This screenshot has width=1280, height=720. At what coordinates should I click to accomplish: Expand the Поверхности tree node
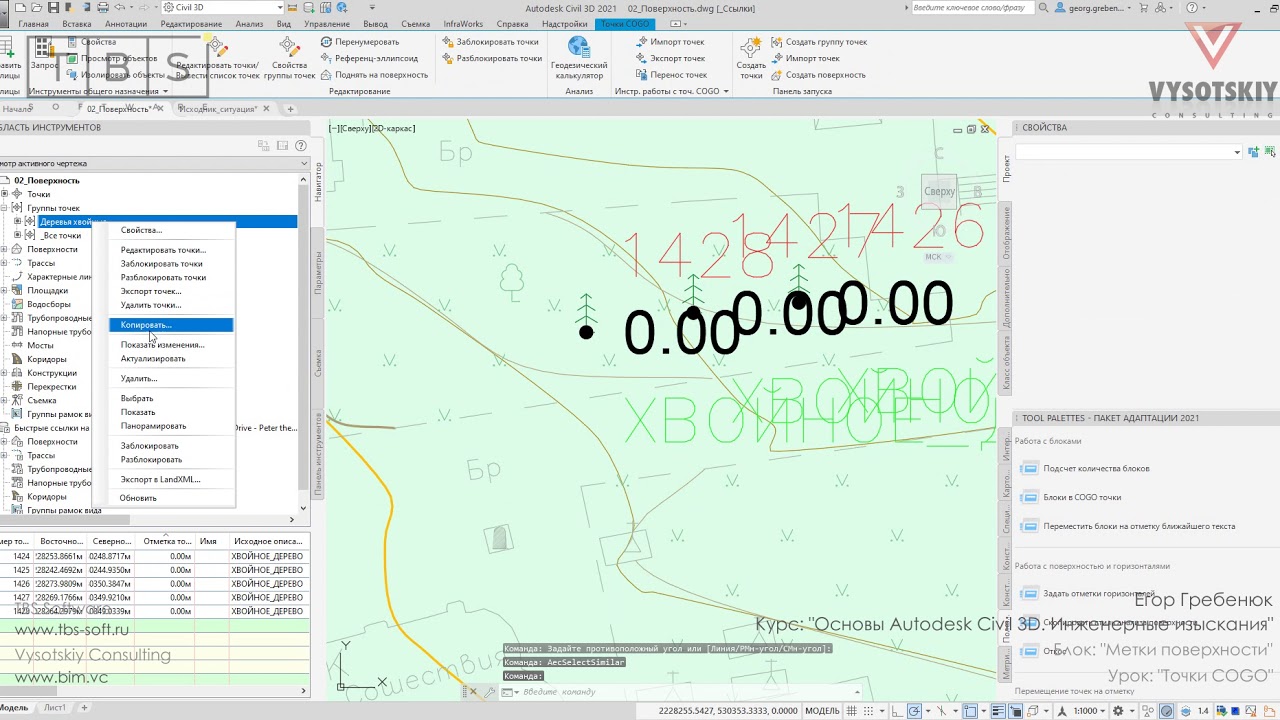(5, 249)
